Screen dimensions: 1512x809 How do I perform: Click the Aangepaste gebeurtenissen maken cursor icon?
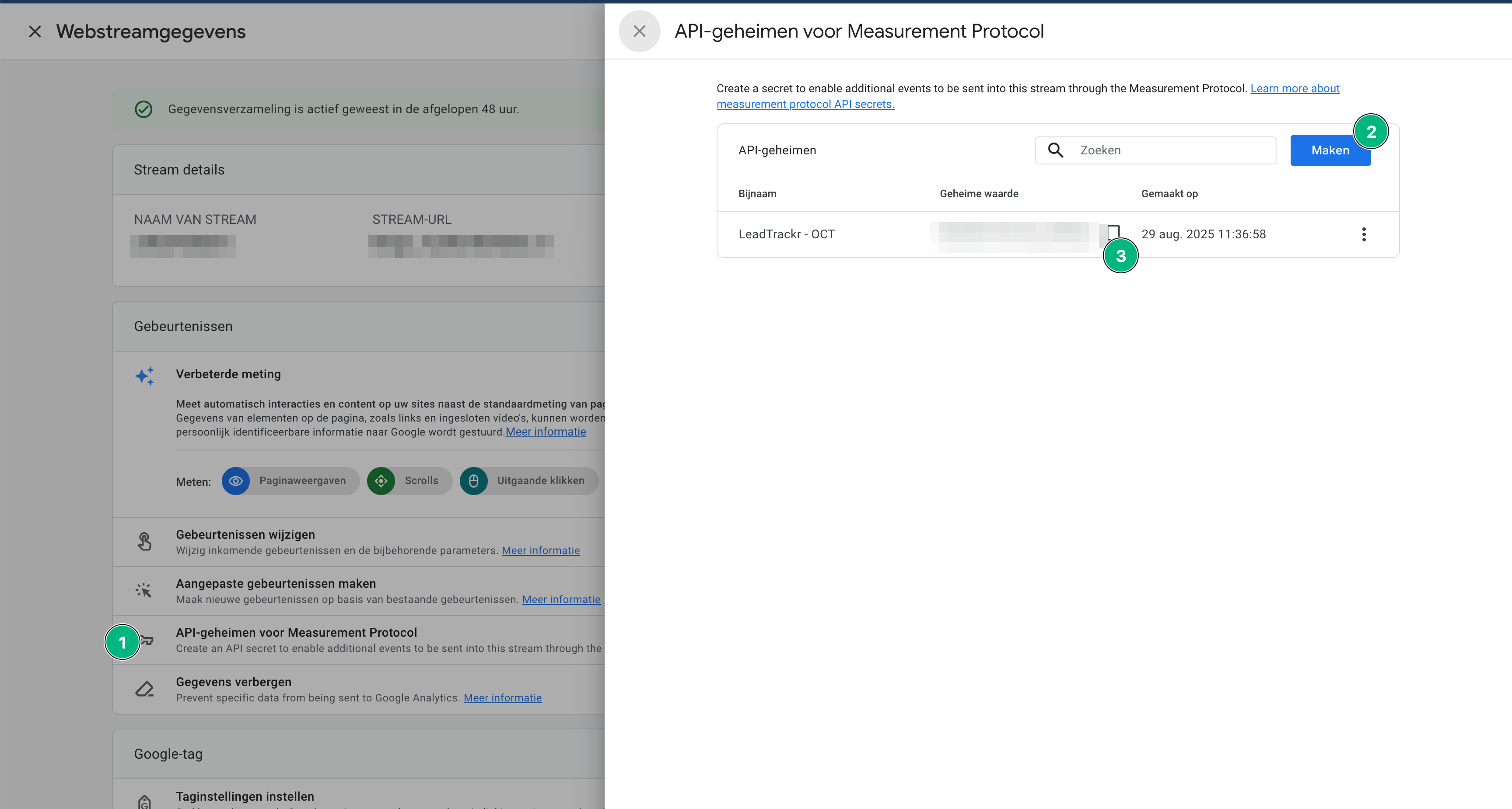click(144, 590)
